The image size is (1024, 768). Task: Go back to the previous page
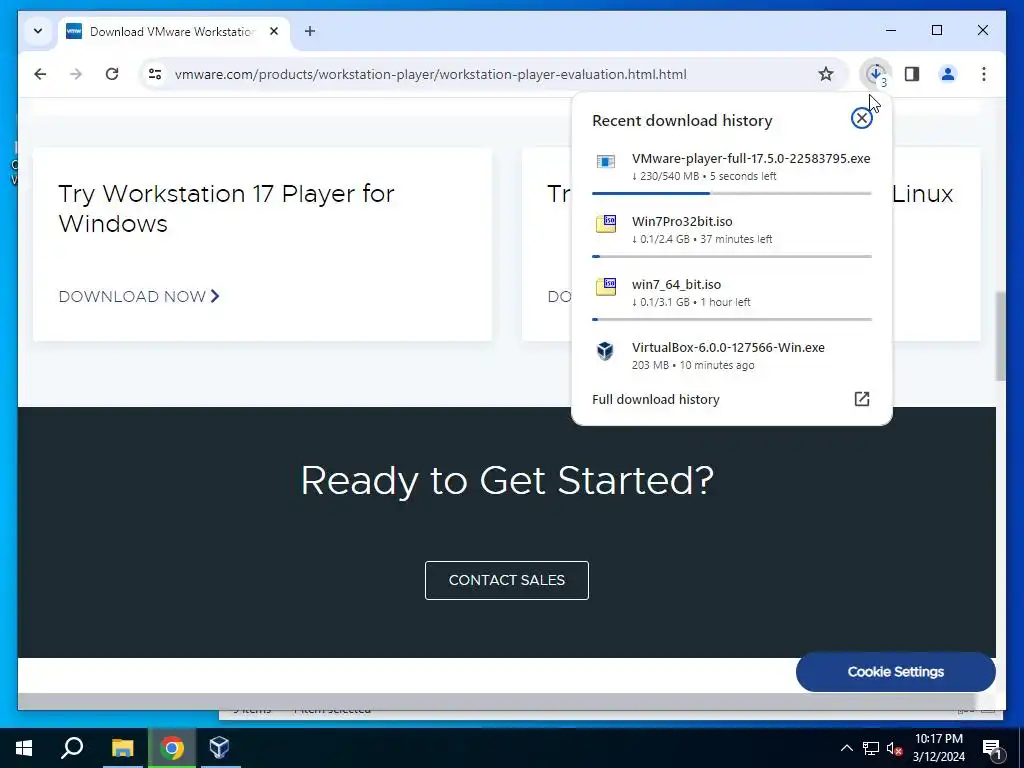40,74
